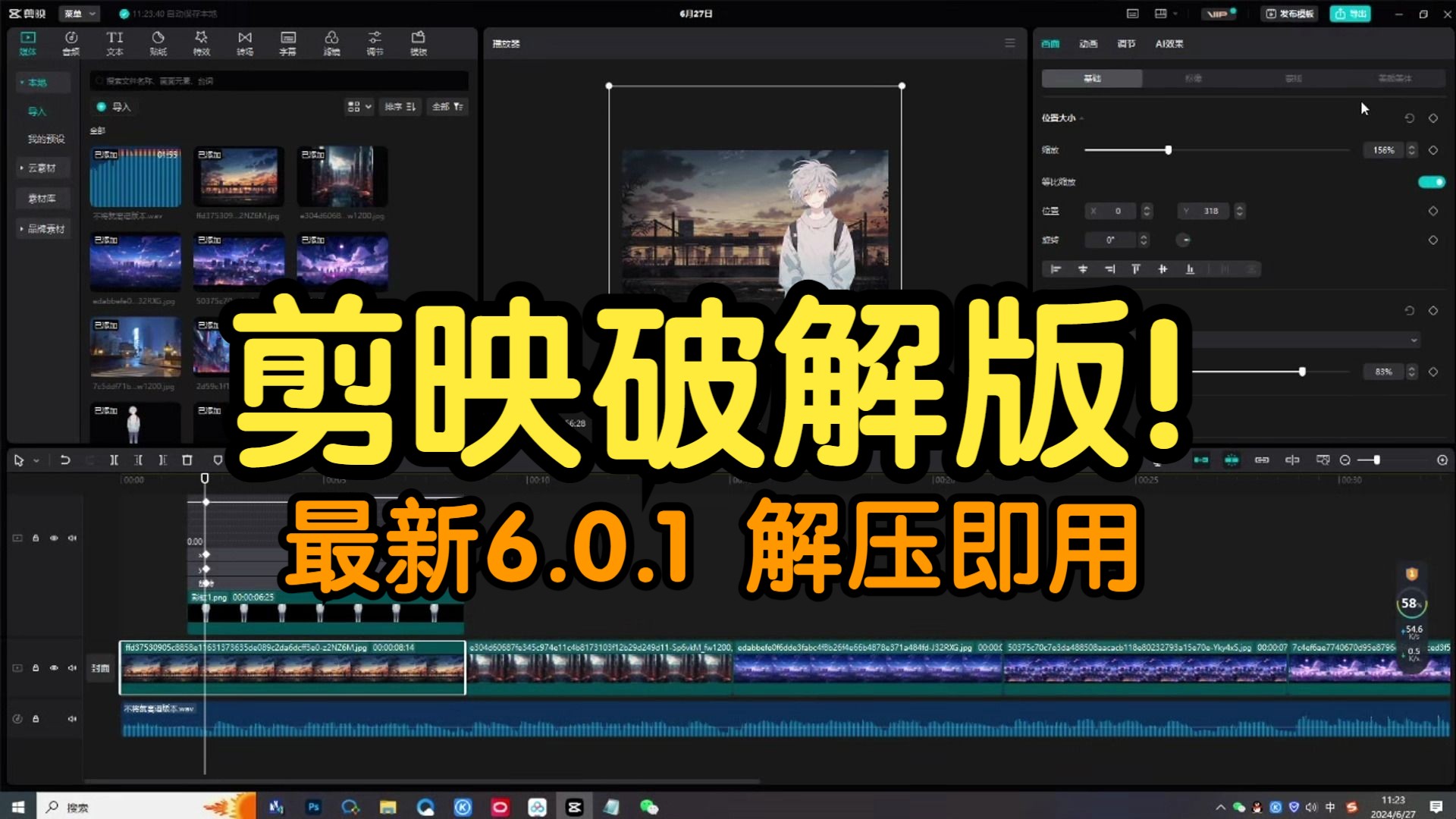
Task: Open the 调节 adjustment panel in top toolbar
Action: coord(375,43)
